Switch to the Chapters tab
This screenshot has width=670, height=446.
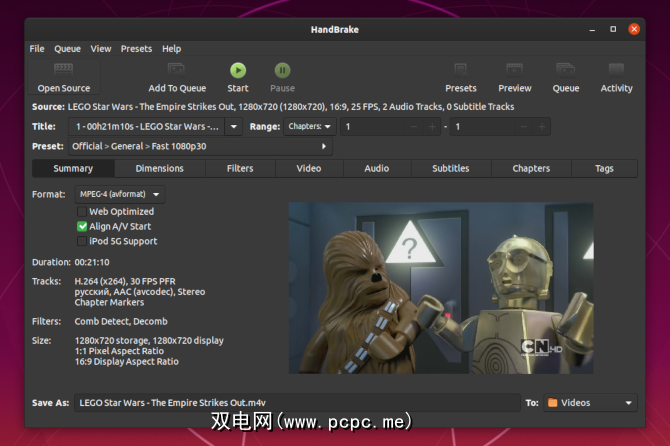coord(531,168)
